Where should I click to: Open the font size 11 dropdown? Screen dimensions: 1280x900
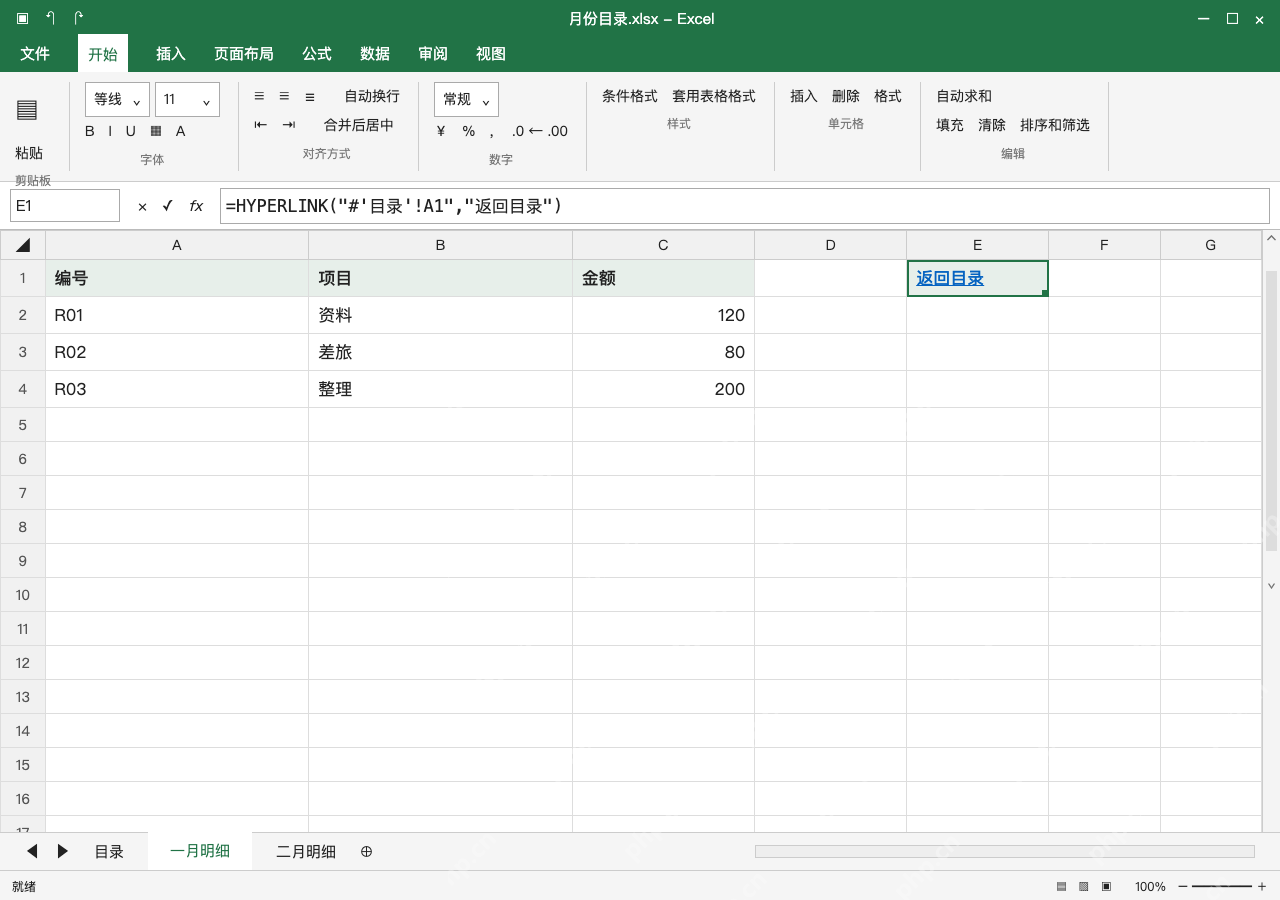[x=188, y=100]
